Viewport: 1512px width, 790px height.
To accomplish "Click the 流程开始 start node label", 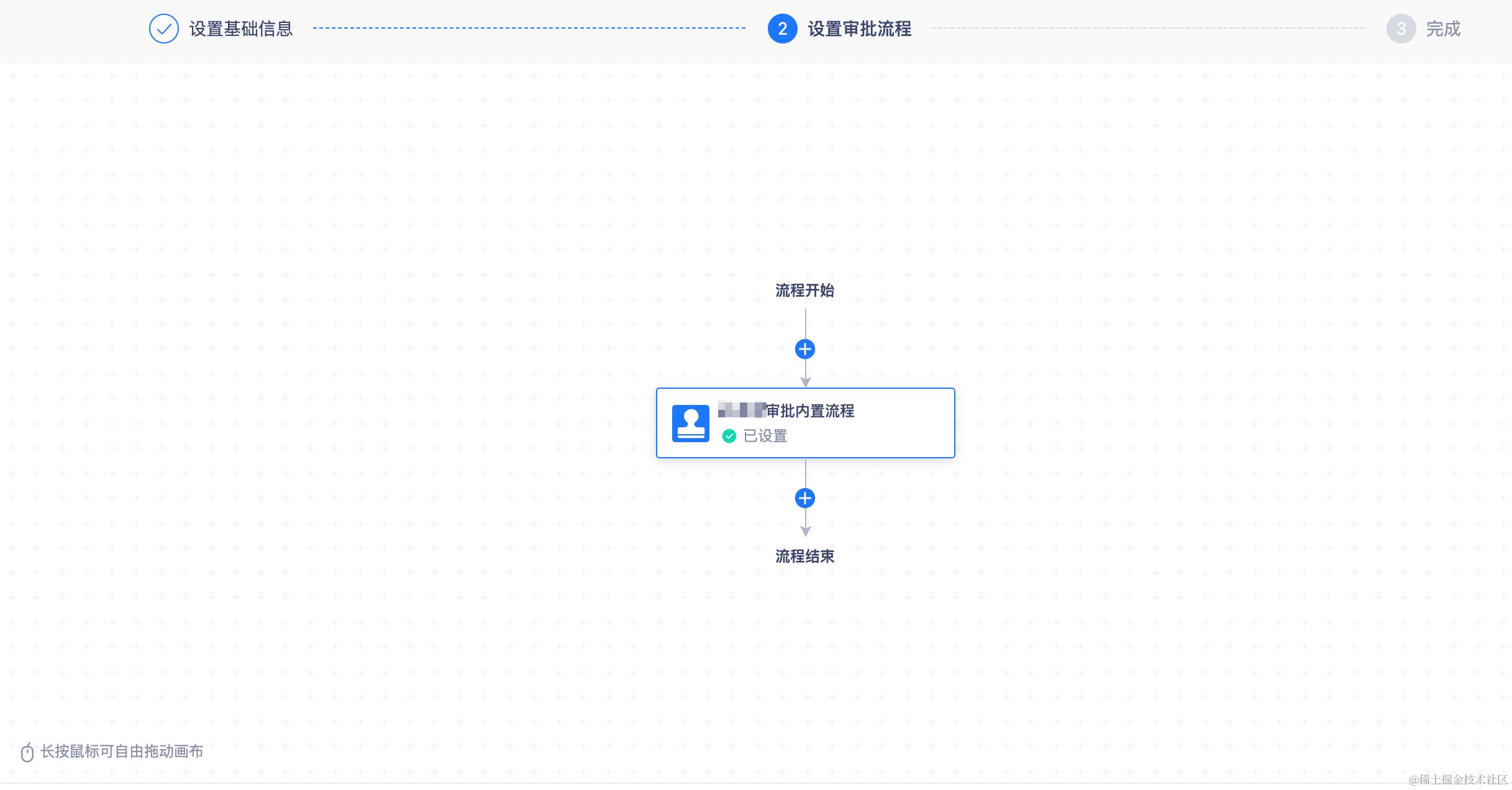I will [x=804, y=290].
